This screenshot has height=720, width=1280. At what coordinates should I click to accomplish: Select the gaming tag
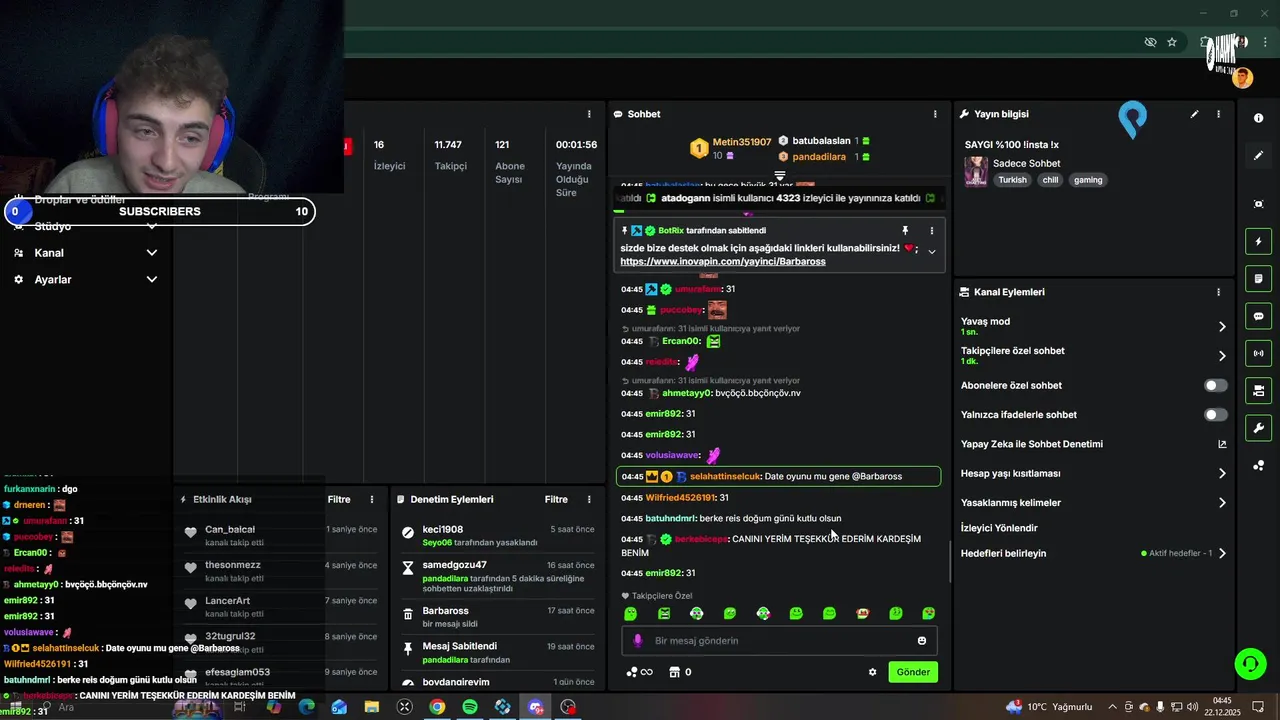click(1088, 180)
